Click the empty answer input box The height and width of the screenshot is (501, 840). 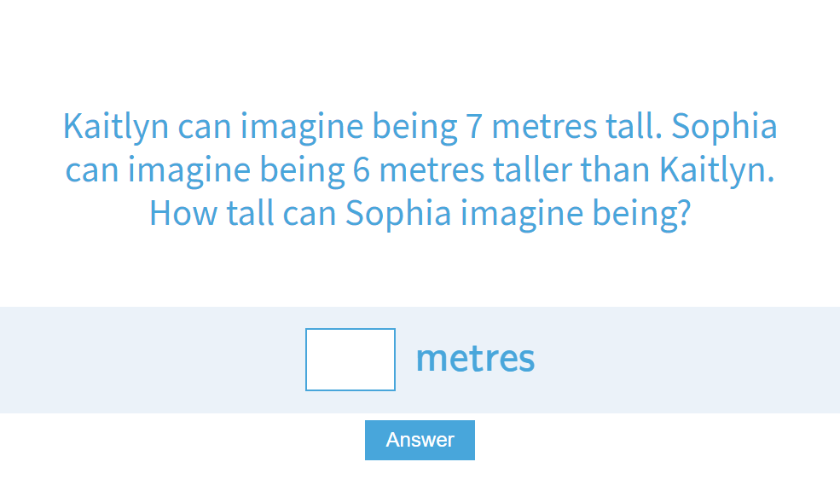(x=350, y=359)
